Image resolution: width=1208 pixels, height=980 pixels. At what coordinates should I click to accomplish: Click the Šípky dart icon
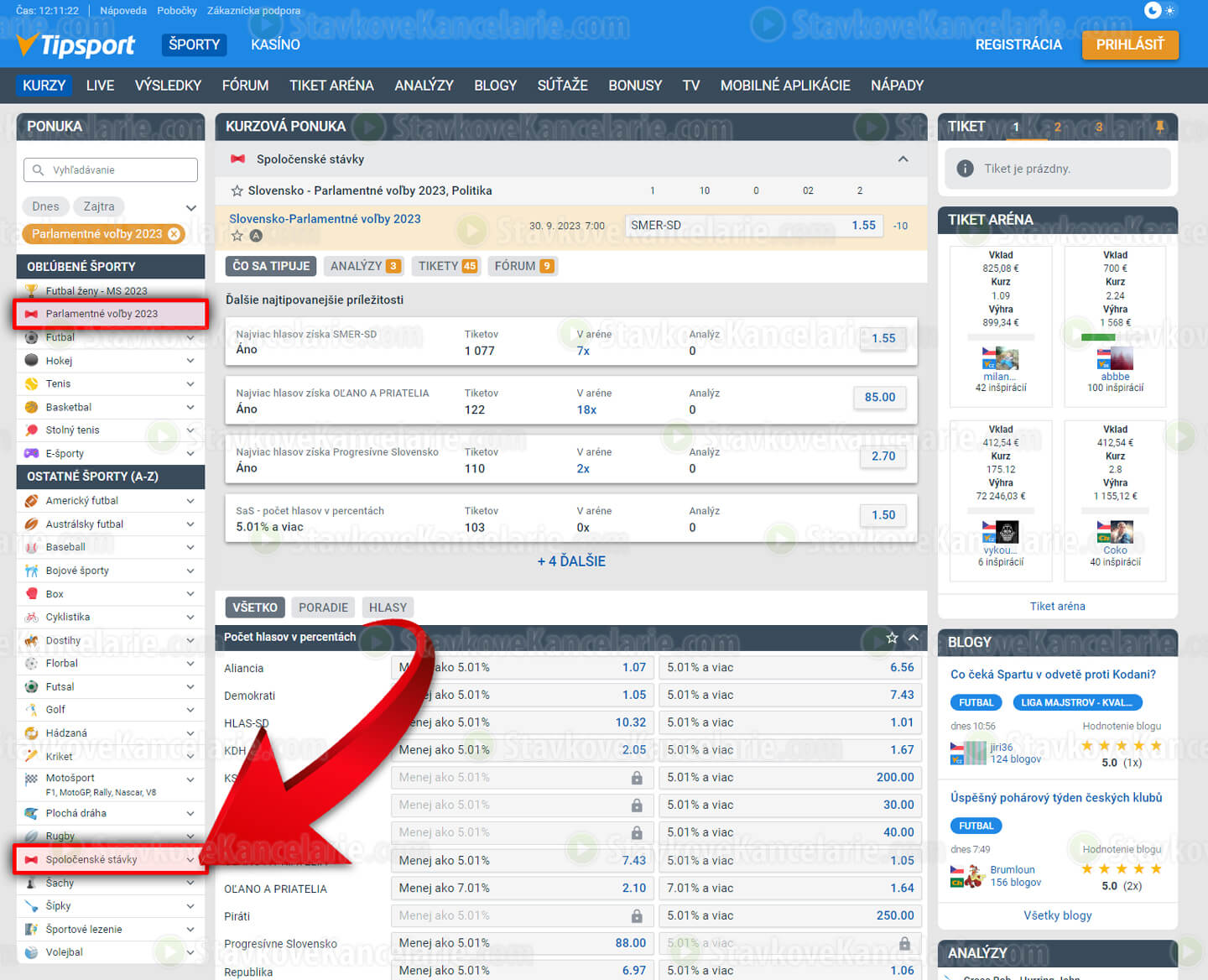[x=31, y=905]
